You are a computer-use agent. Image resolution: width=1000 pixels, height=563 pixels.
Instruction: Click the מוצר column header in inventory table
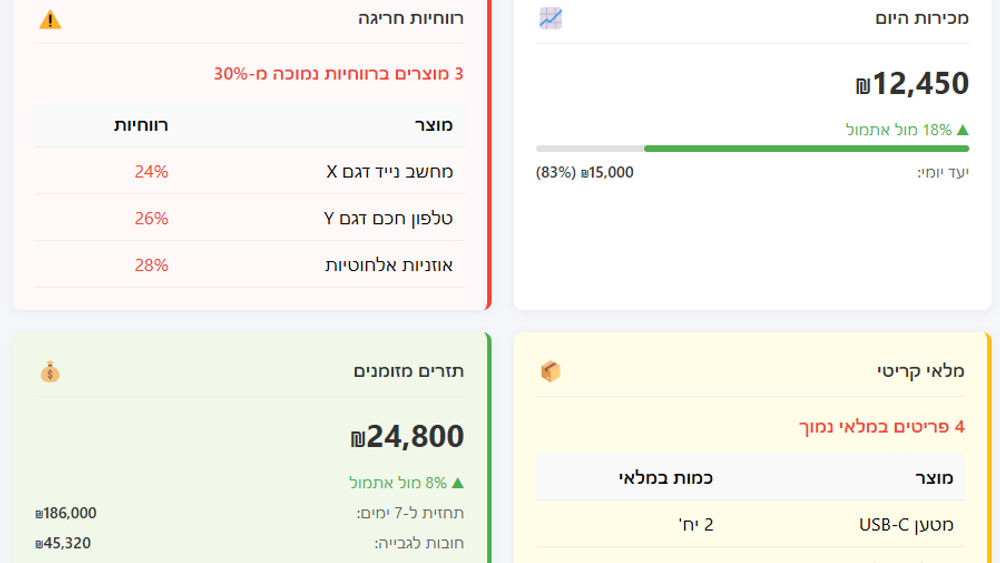coord(934,478)
